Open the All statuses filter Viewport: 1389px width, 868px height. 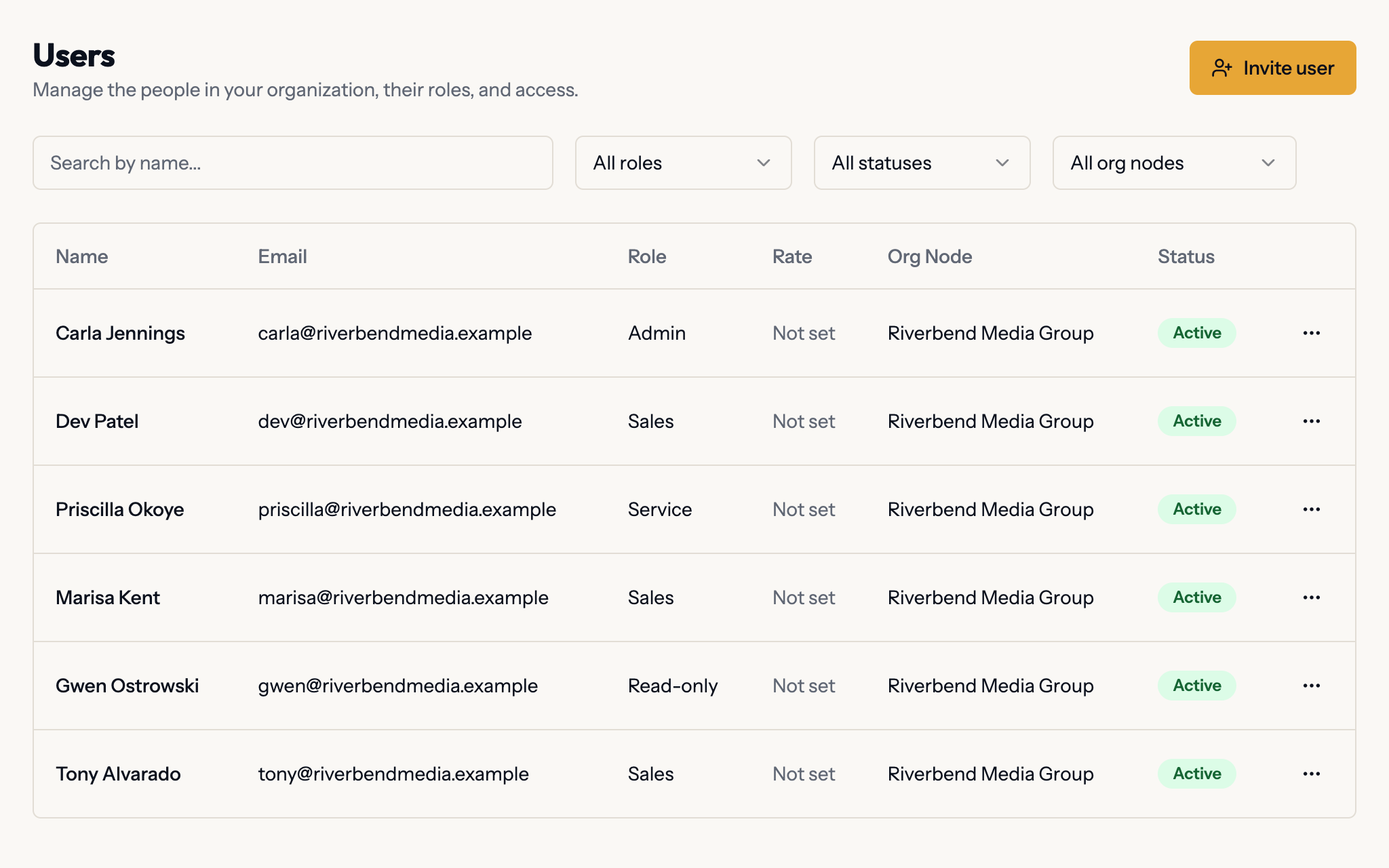[922, 163]
